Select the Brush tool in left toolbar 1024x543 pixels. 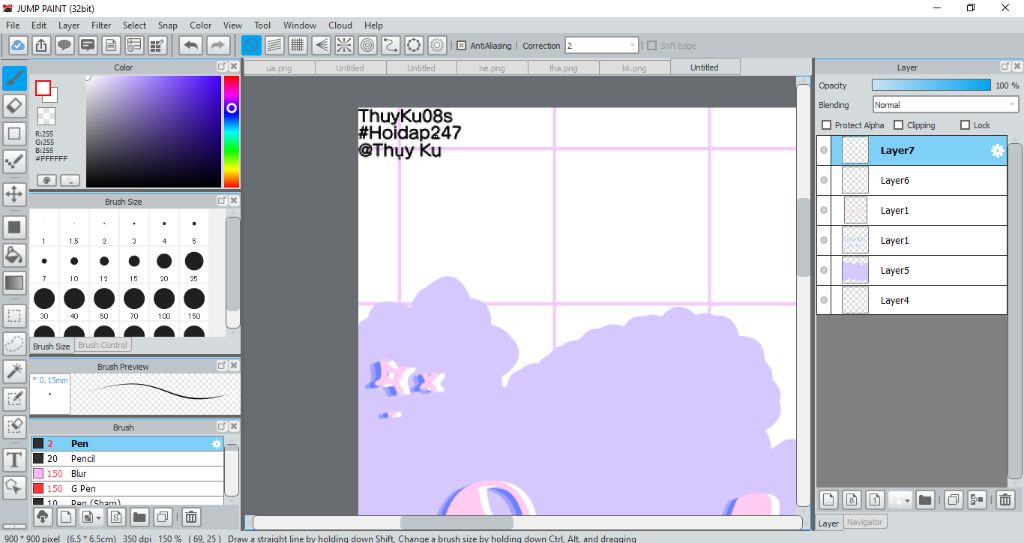click(14, 78)
